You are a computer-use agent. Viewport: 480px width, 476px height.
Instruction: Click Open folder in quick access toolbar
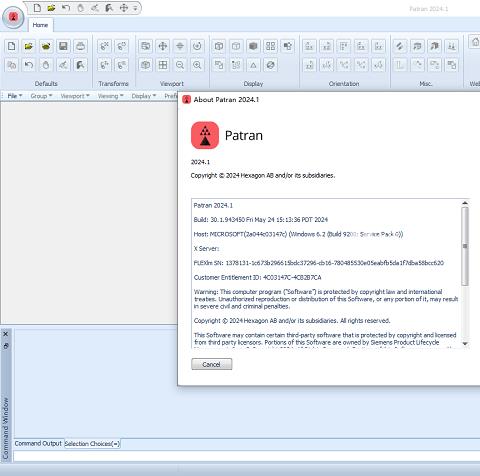click(51, 8)
